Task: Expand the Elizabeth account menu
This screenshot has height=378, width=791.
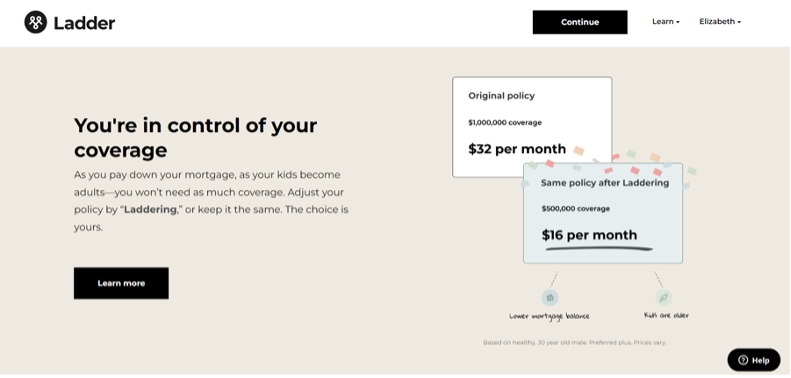Action: (x=720, y=22)
